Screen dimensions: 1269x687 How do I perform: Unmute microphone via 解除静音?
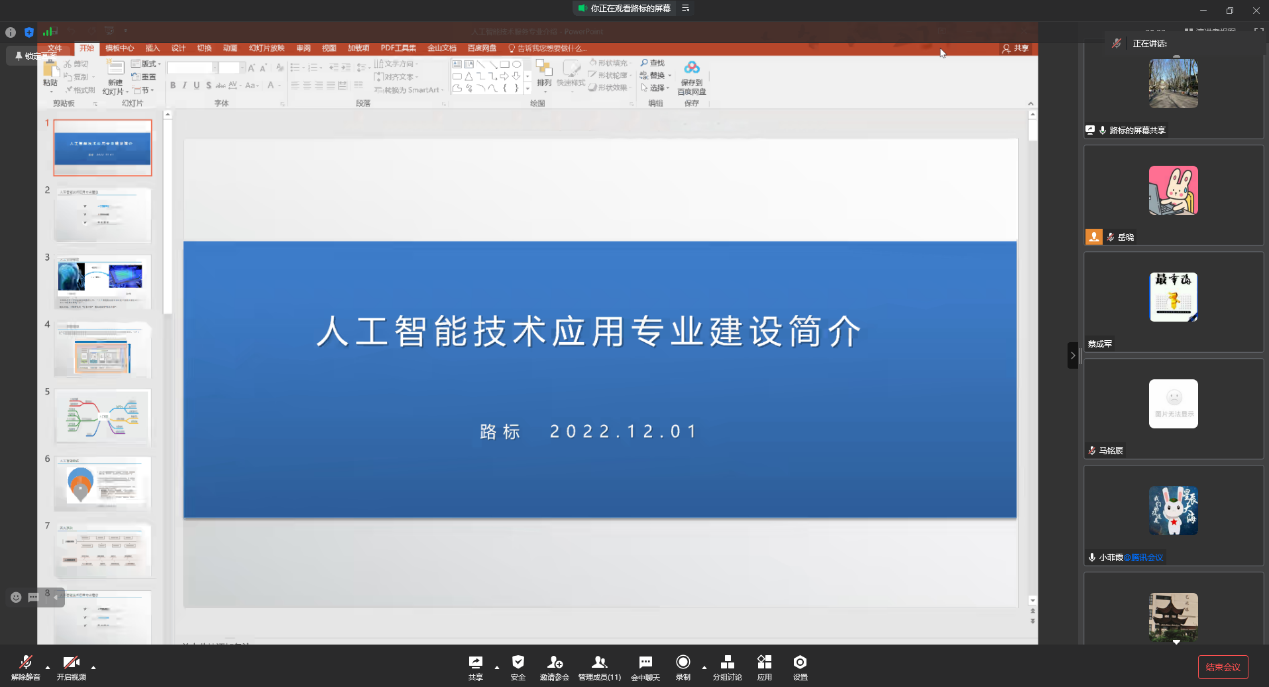coord(25,666)
